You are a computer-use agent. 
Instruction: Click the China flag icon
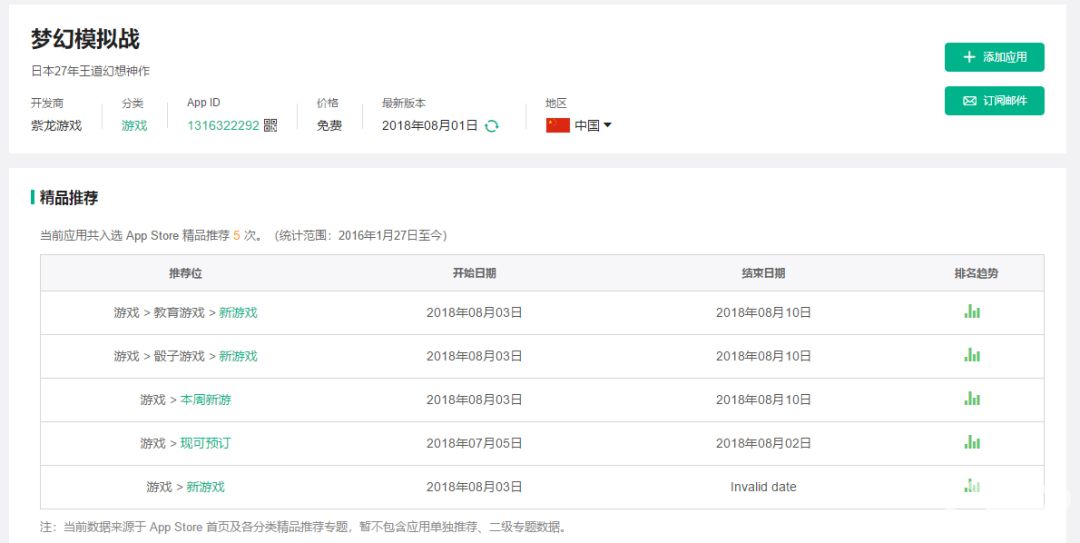point(558,125)
